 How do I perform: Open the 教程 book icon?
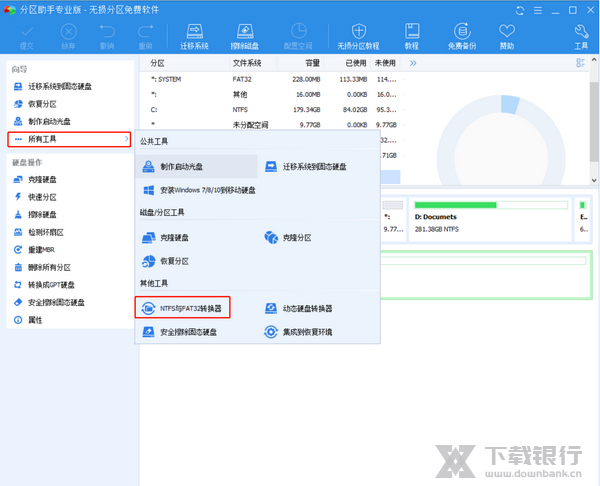pyautogui.click(x=412, y=36)
